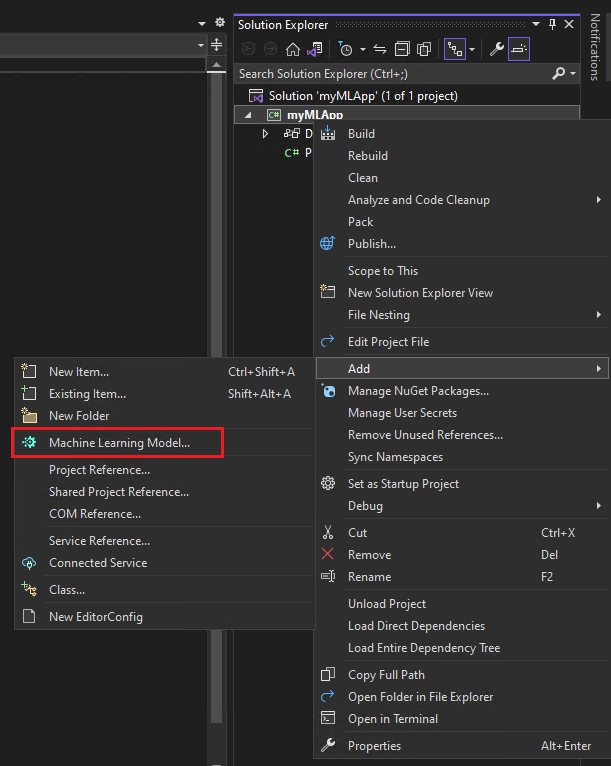Open Solution Explorer window position dropdown
Image resolution: width=611 pixels, height=766 pixels.
pos(536,24)
